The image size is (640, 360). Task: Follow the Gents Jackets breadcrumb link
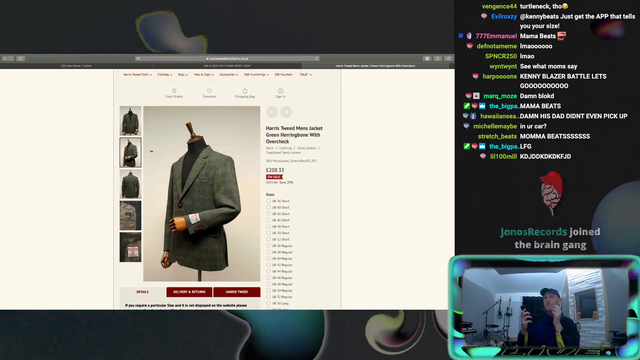pyautogui.click(x=307, y=148)
